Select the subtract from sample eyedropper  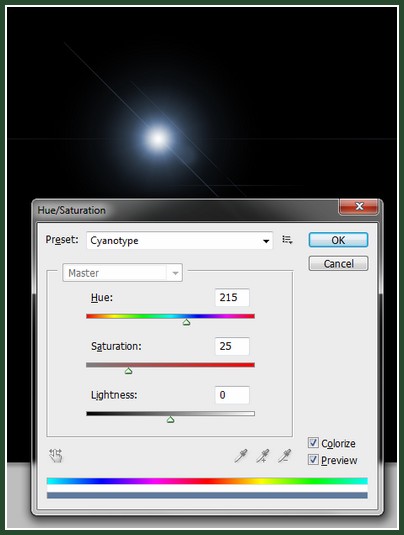coord(284,456)
